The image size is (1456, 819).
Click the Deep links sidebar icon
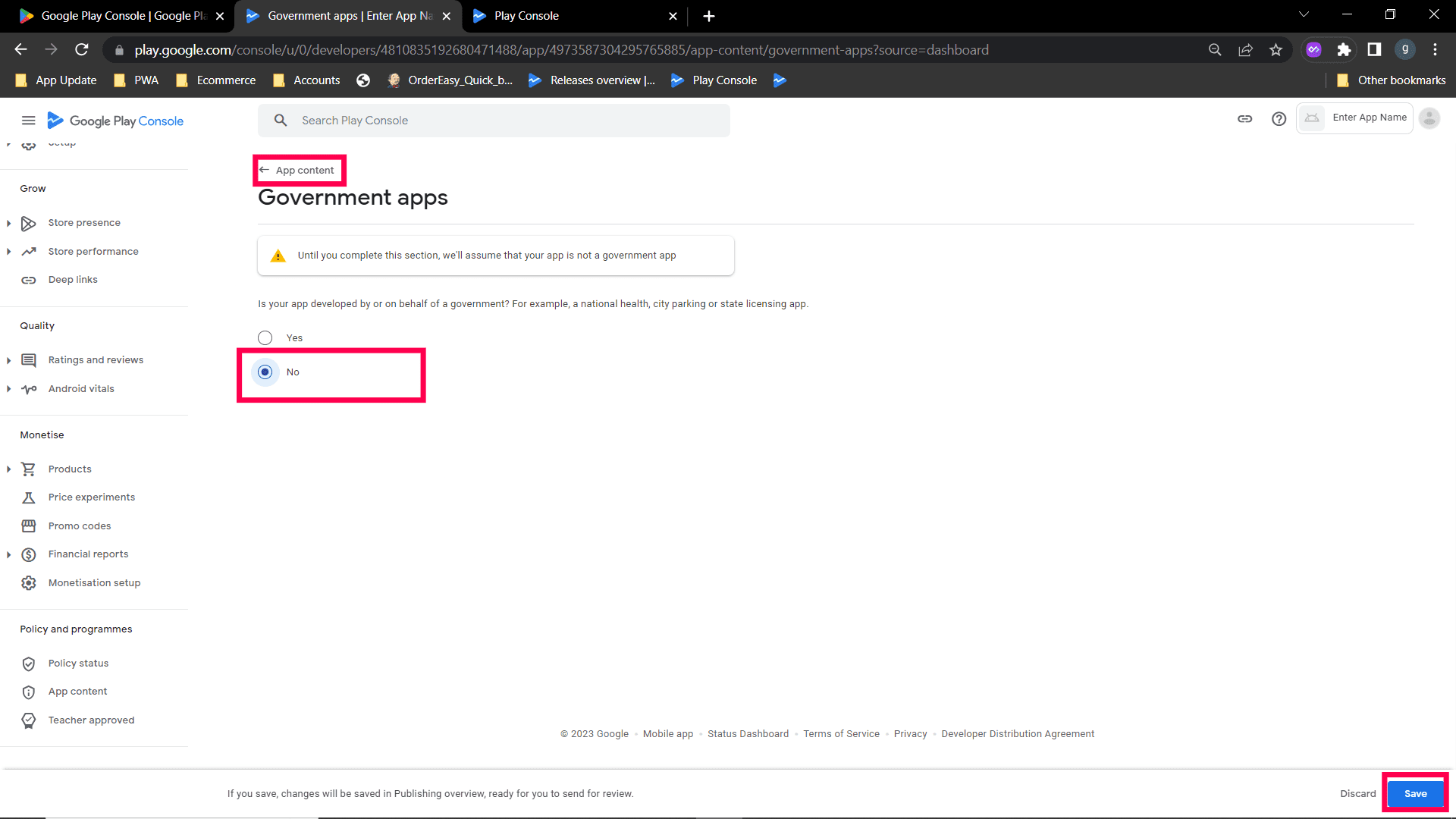(x=29, y=280)
